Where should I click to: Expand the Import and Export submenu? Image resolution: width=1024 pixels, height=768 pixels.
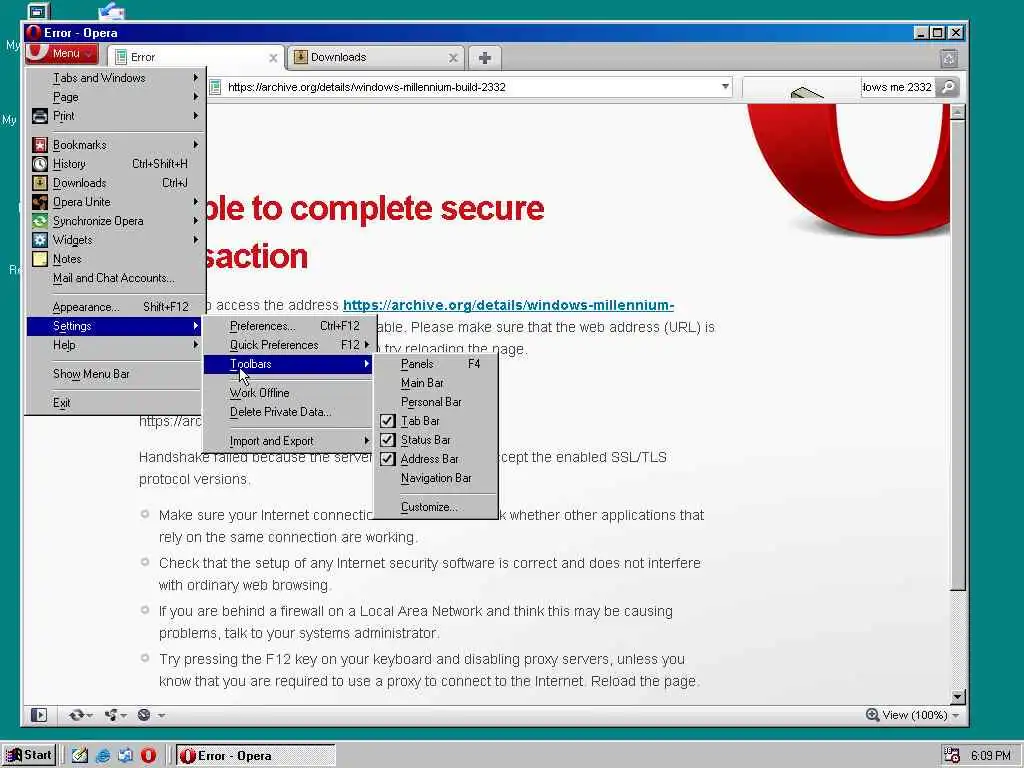pos(288,441)
